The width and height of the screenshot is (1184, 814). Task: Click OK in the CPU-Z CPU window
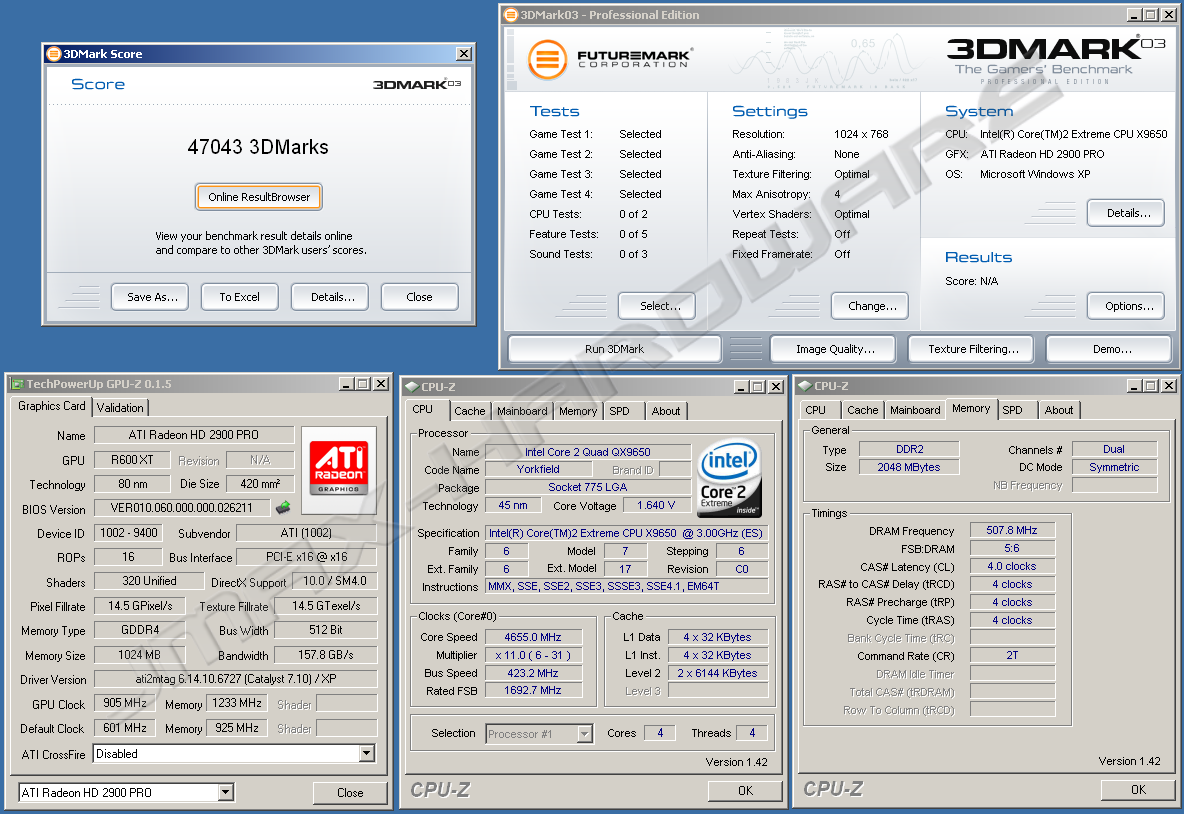point(745,791)
